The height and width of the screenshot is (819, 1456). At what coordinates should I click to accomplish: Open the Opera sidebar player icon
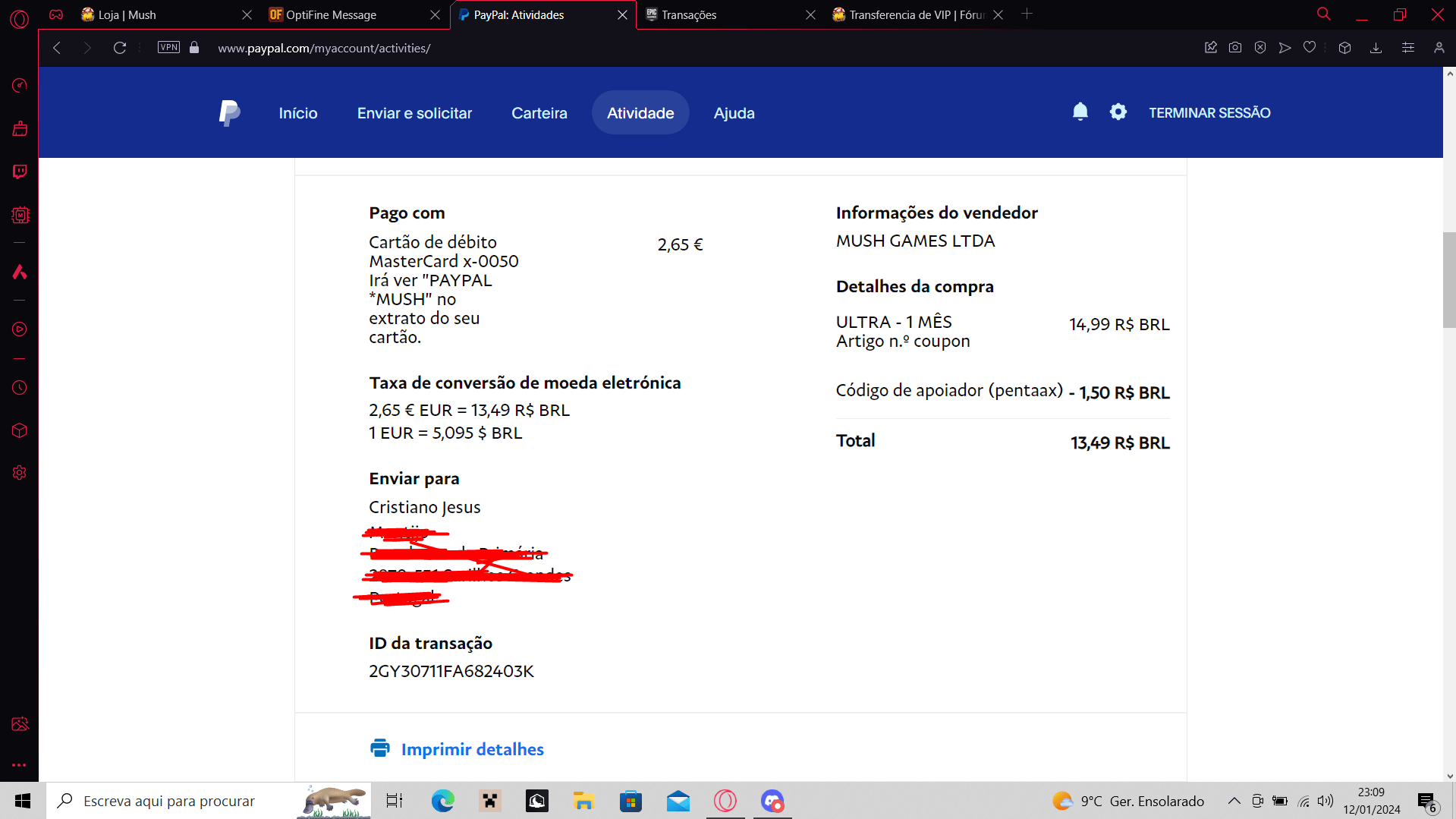click(20, 329)
